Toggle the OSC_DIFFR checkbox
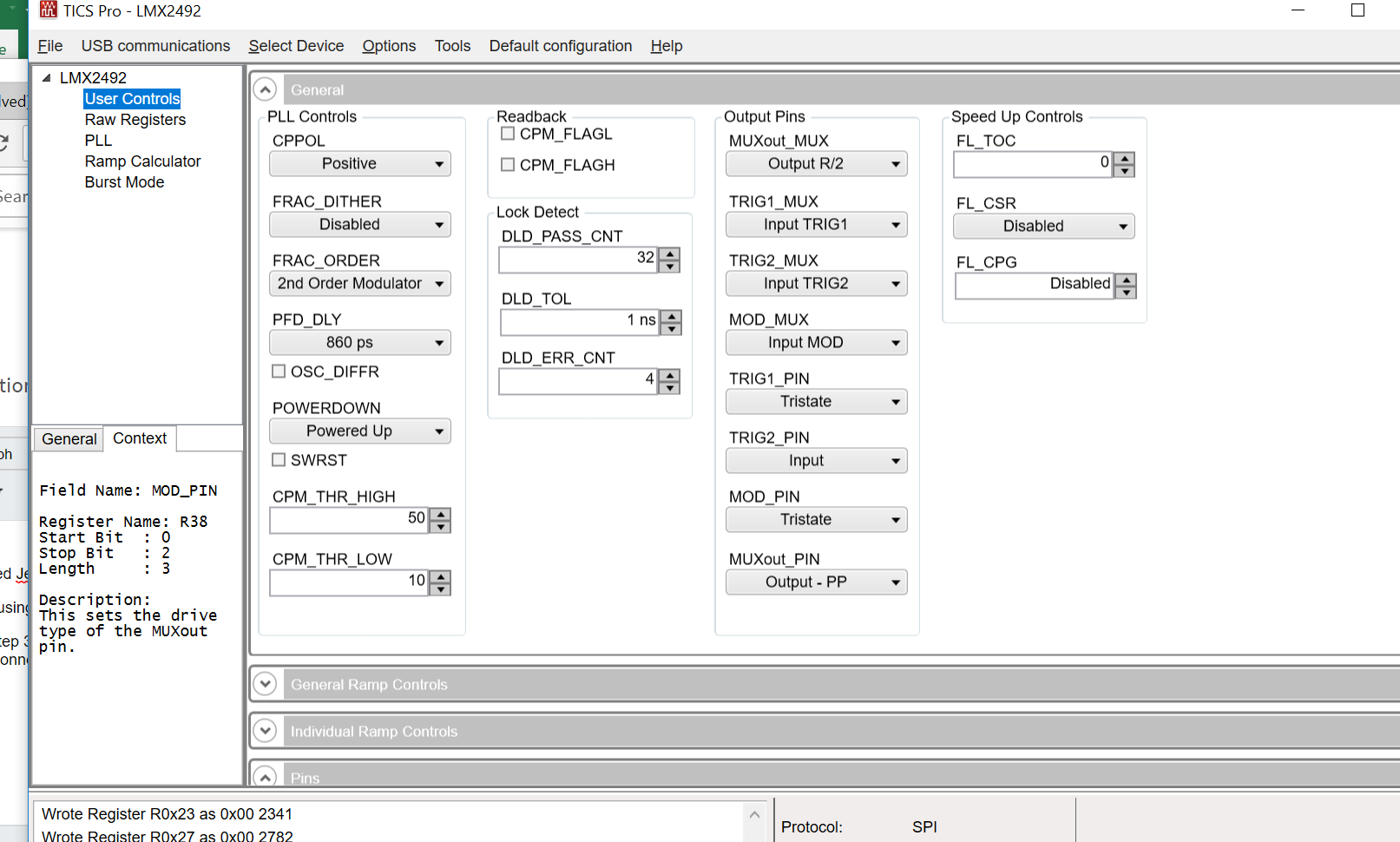This screenshot has width=1400, height=842. (x=279, y=372)
